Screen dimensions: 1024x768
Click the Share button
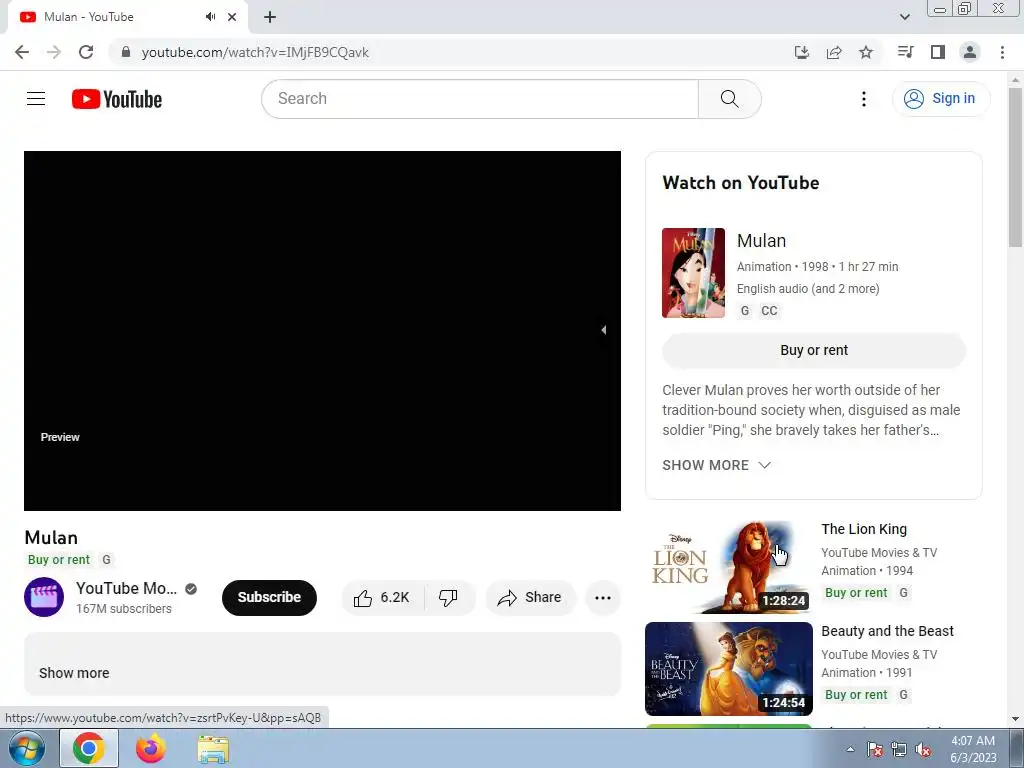[x=530, y=598]
